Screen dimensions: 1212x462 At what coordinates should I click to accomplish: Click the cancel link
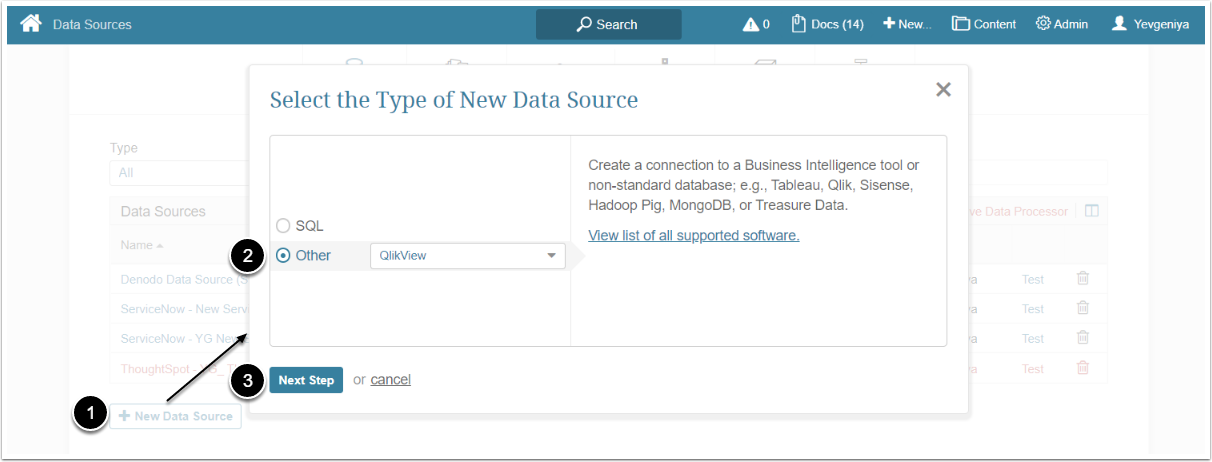(x=390, y=380)
